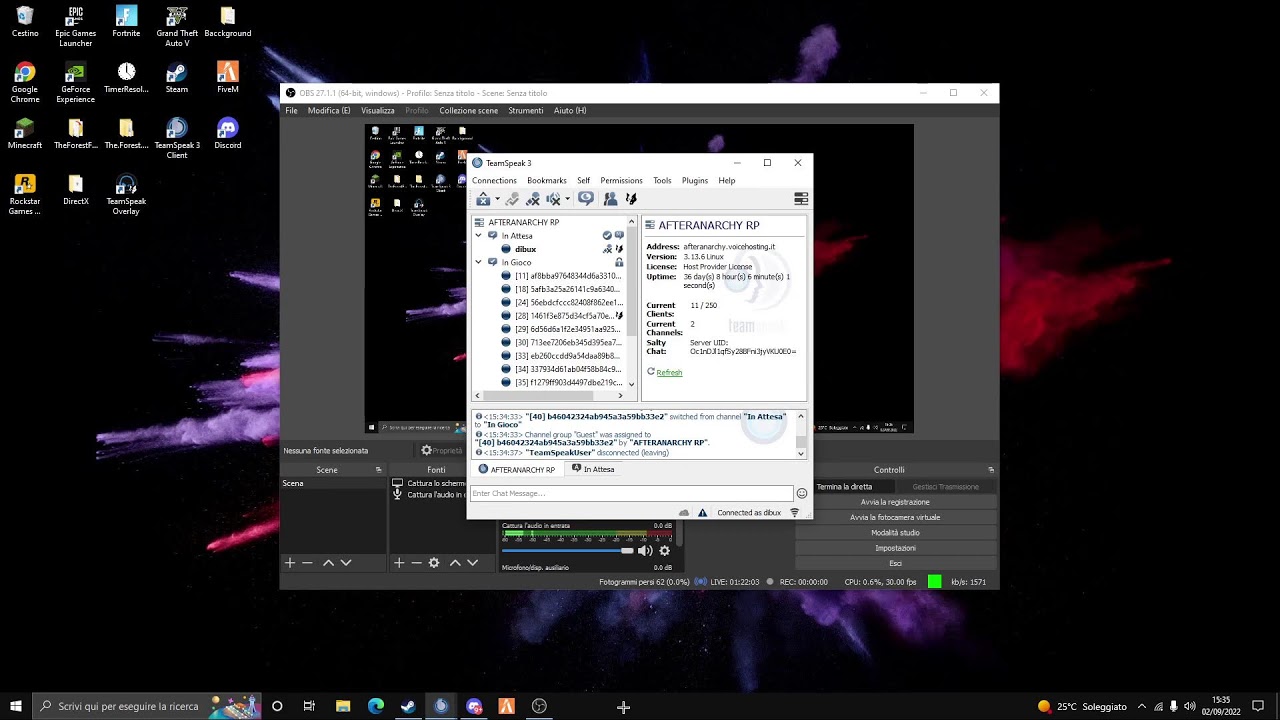Click Termina la diretta in OBS

pos(845,487)
